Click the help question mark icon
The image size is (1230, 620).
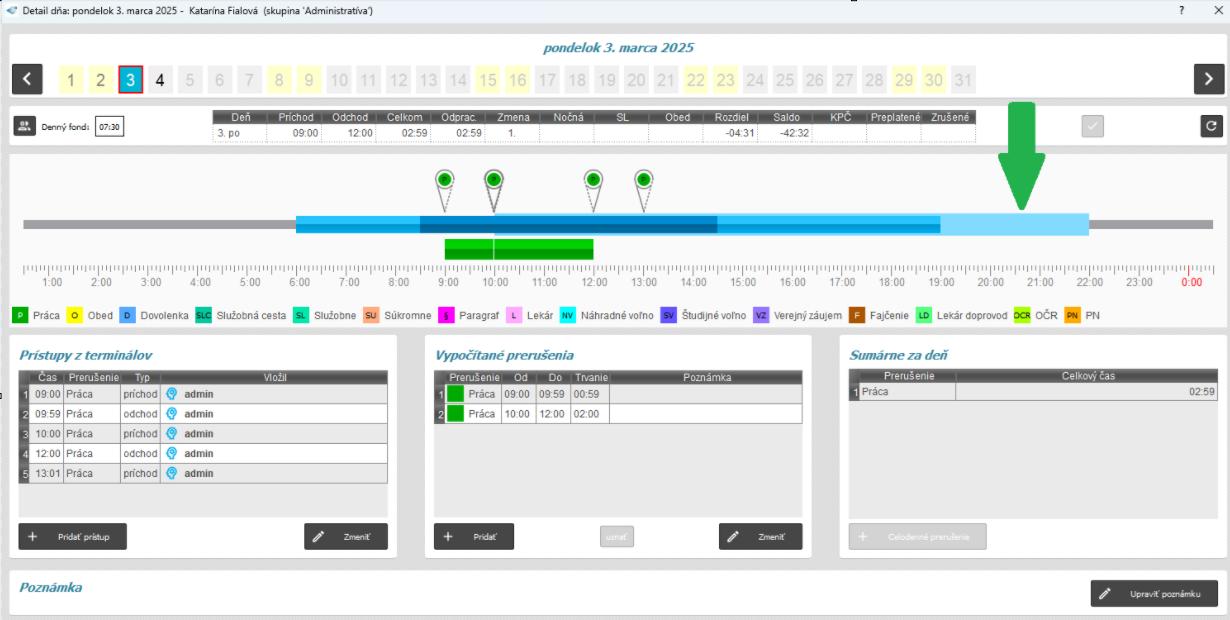(x=1182, y=9)
